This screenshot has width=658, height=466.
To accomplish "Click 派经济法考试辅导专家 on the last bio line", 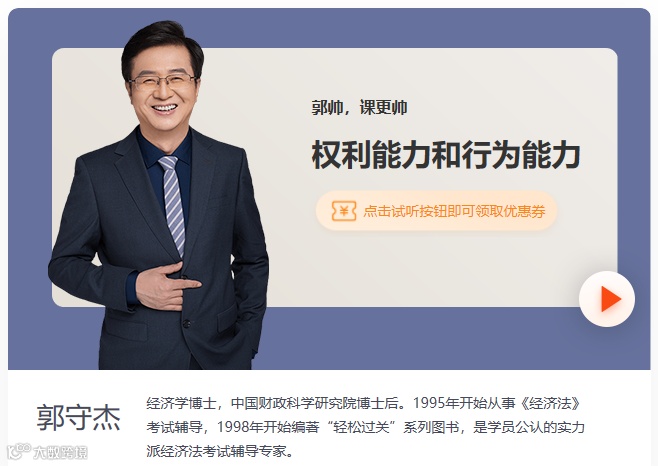I will 216,451.
